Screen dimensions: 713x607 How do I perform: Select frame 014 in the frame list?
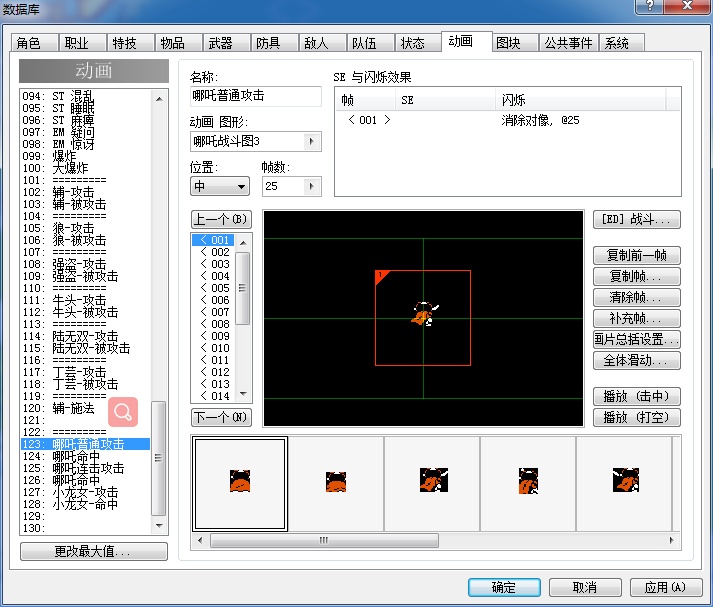pos(215,396)
